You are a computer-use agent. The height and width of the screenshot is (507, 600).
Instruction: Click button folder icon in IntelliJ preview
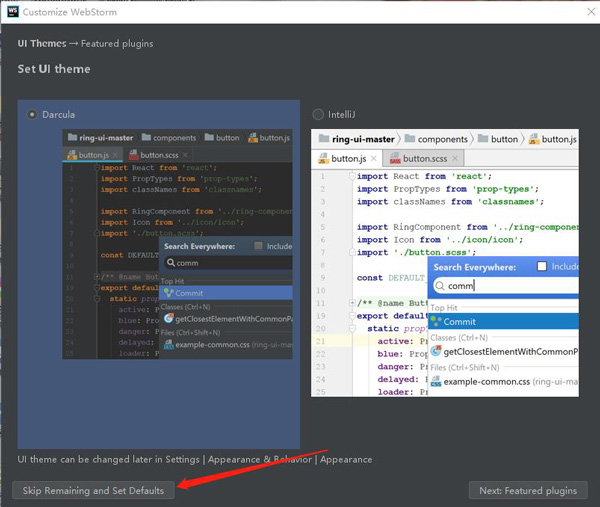click(x=483, y=138)
